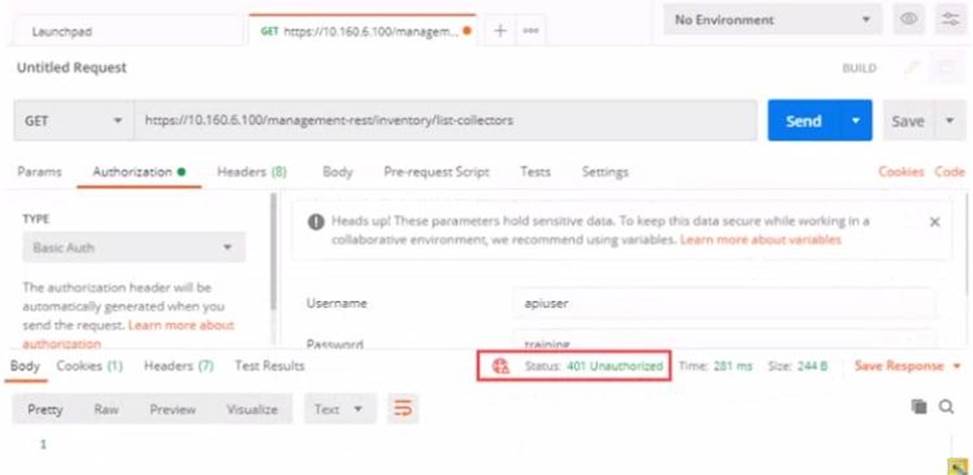Click the BUILD mode label
Screen dimensions: 973x475
point(859,68)
